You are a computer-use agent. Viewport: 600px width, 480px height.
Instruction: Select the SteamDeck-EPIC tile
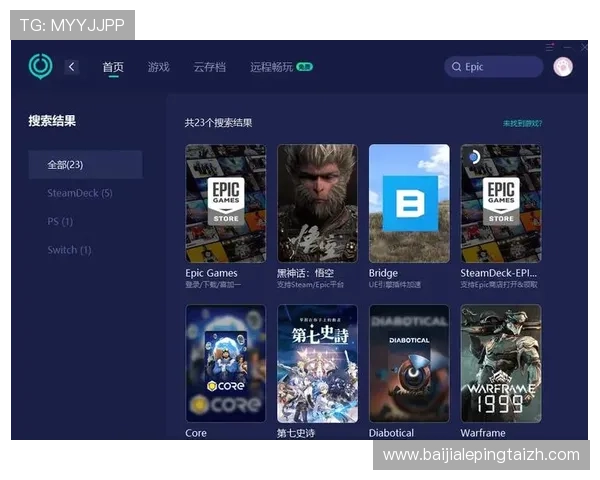tap(500, 203)
